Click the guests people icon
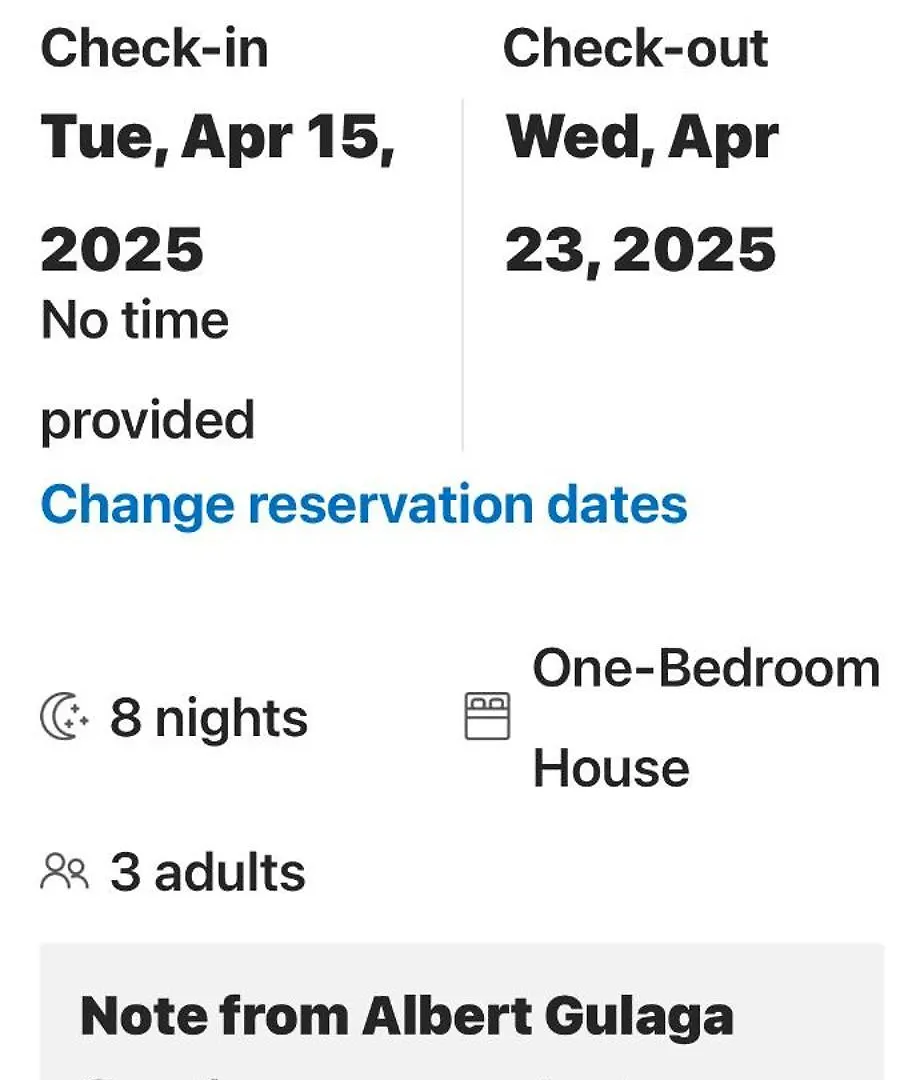Image resolution: width=924 pixels, height=1080 pixels. (65, 871)
